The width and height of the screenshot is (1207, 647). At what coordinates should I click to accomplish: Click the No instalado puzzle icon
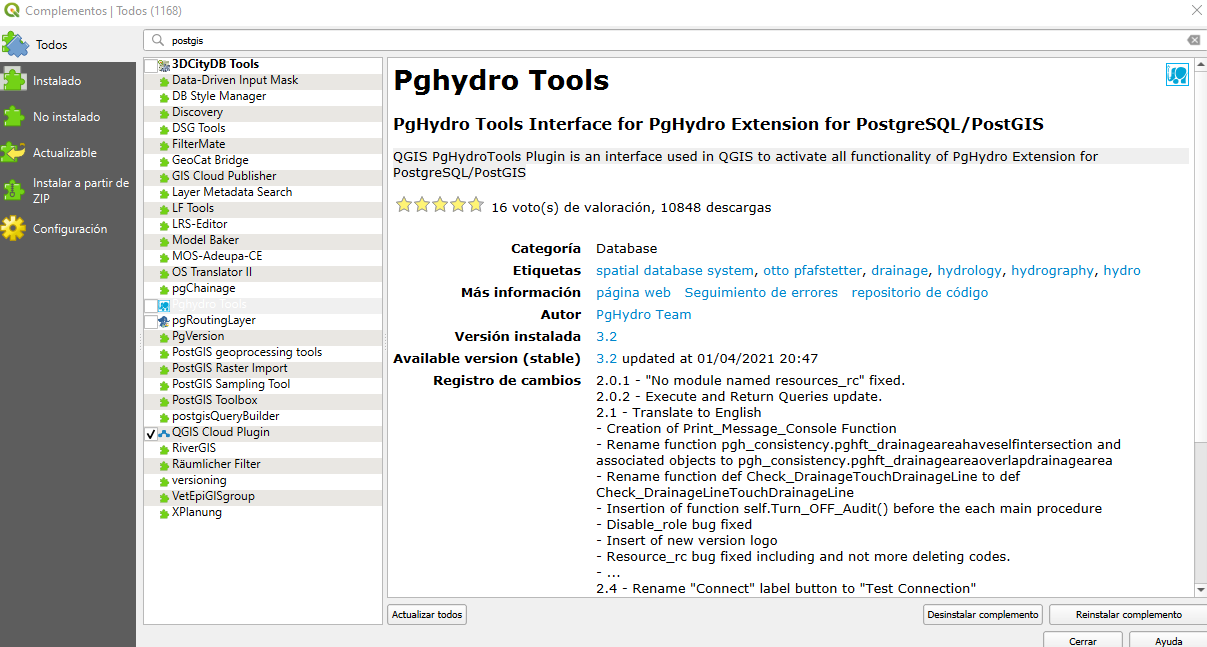[x=14, y=117]
